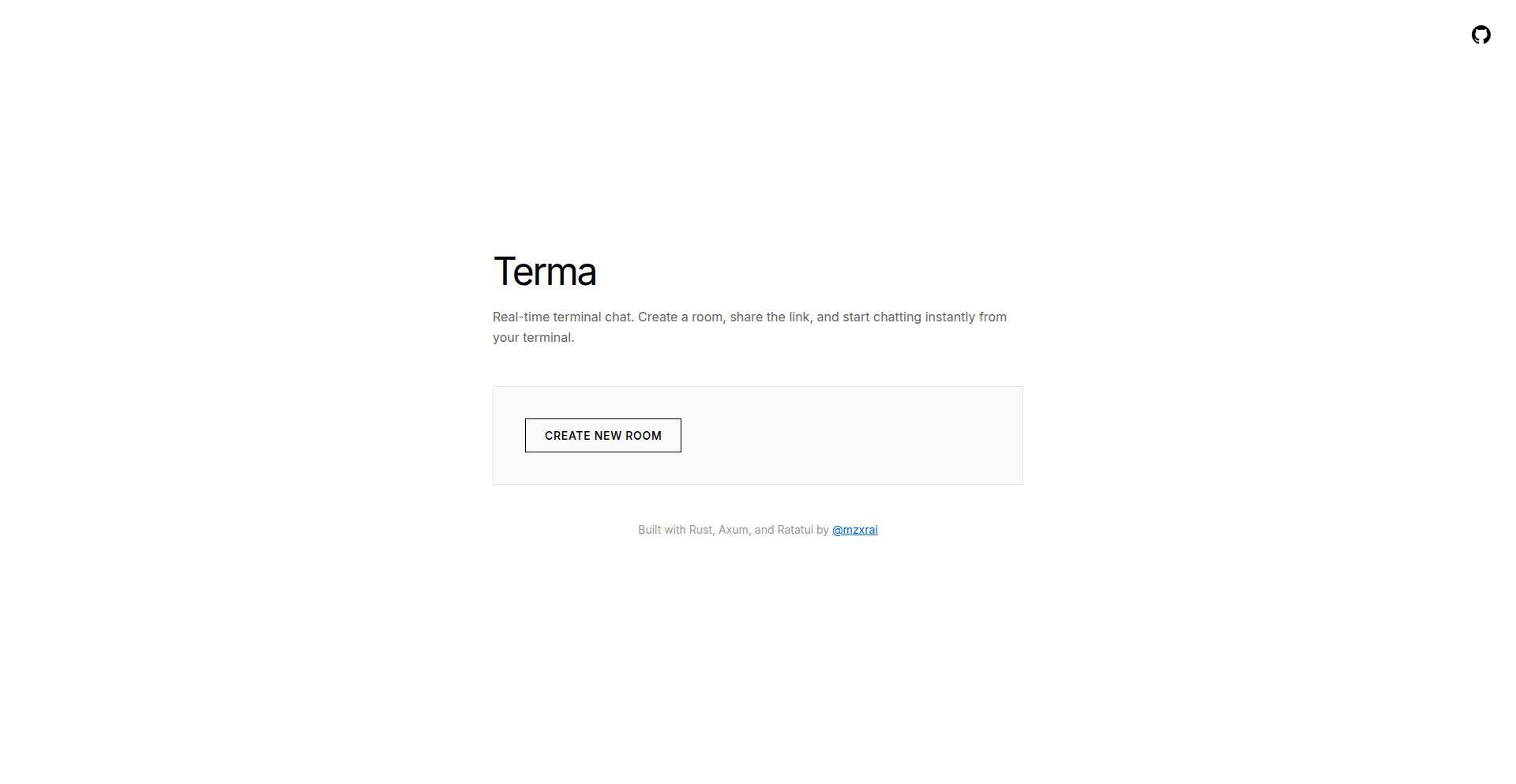Click the Terma page heading
The image size is (1516, 784).
545,271
